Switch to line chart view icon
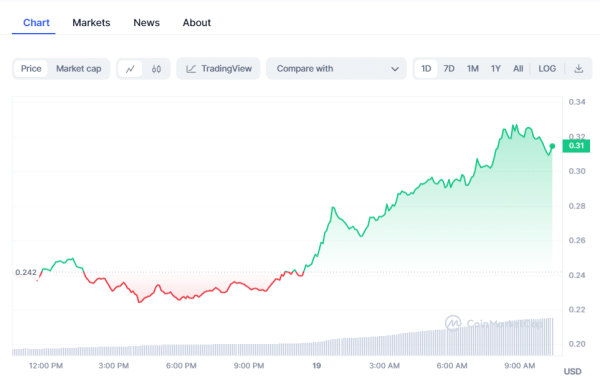This screenshot has width=600, height=387. click(130, 69)
